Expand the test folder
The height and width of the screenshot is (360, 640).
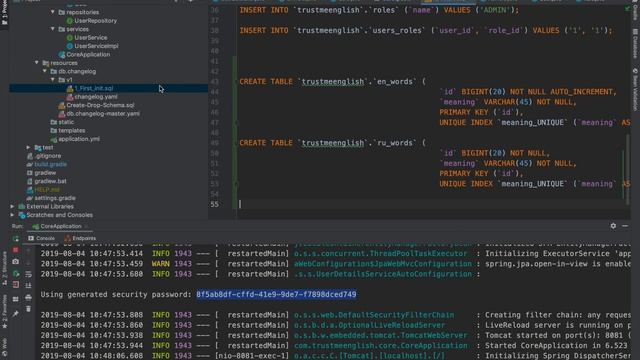tap(28, 147)
